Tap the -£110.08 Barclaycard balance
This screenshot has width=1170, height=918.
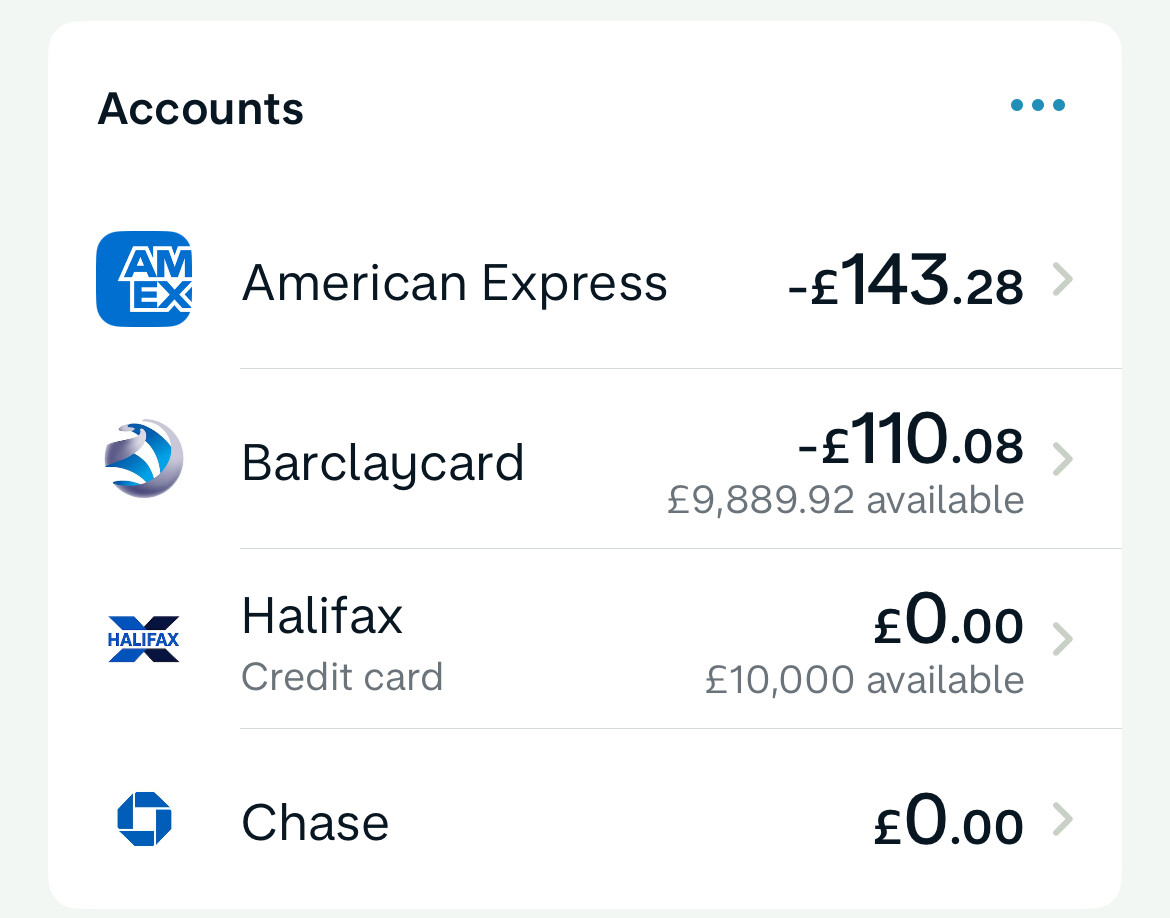(x=911, y=444)
